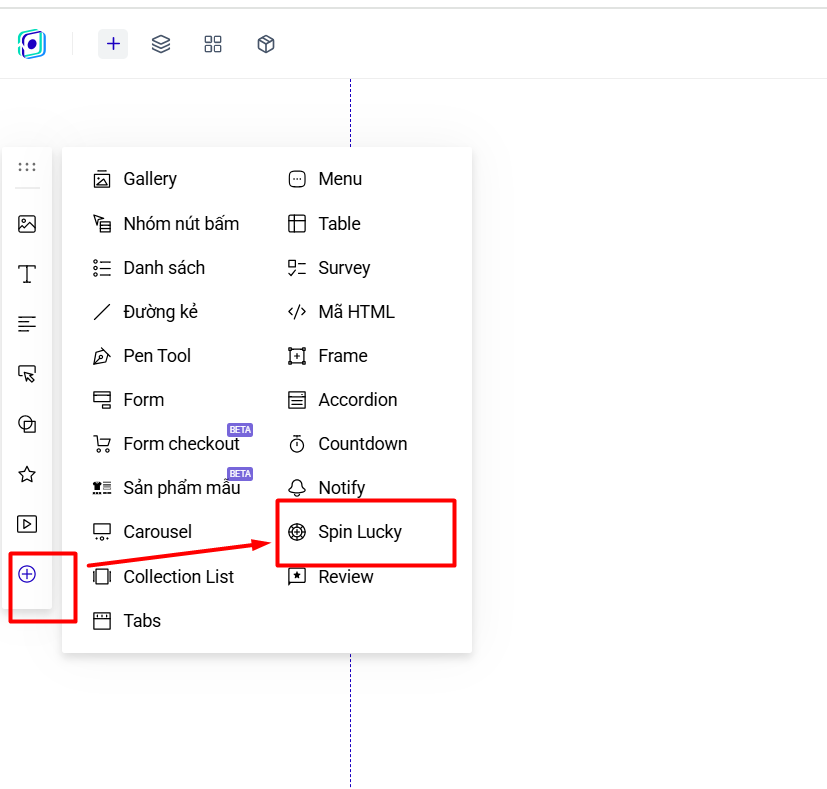The width and height of the screenshot is (827, 789).
Task: Select the paragraph lines tool
Action: [x=27, y=324]
